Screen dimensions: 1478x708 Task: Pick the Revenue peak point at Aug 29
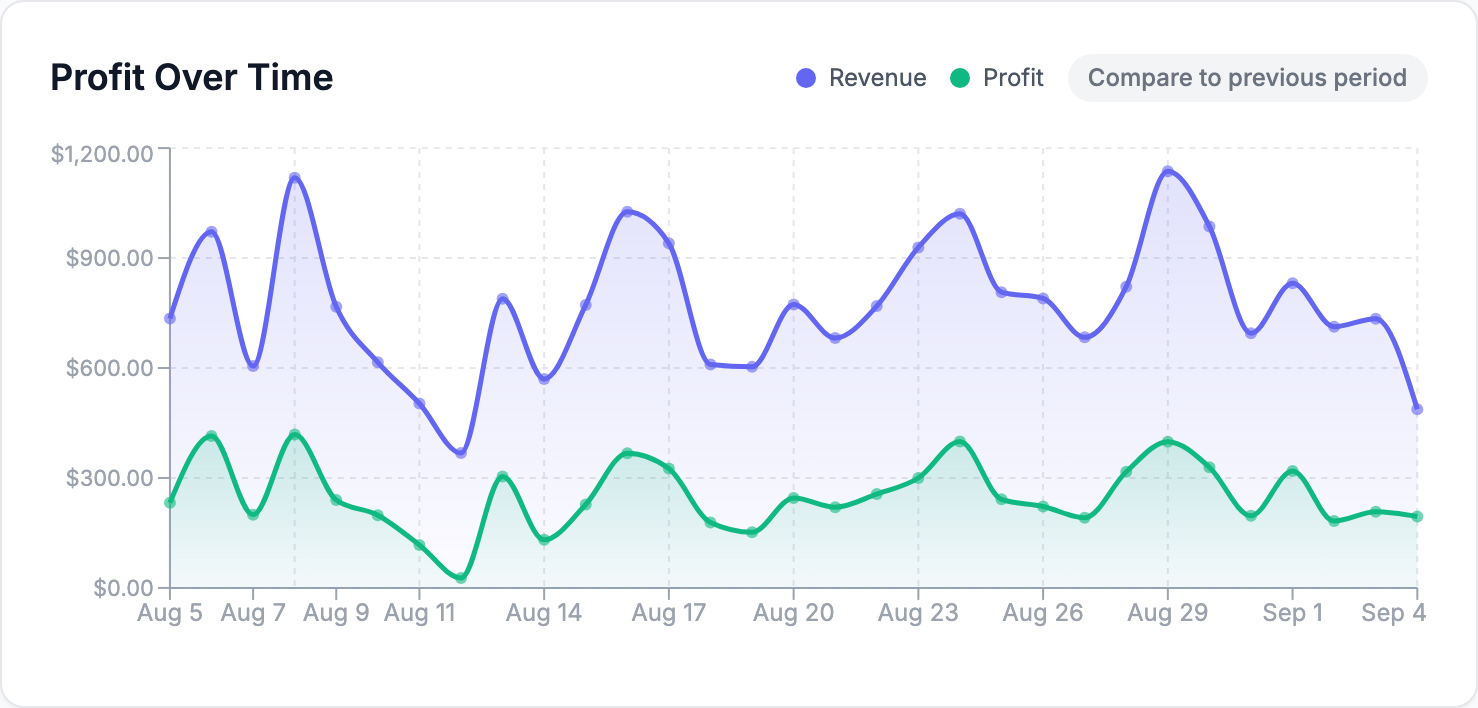pyautogui.click(x=1167, y=171)
